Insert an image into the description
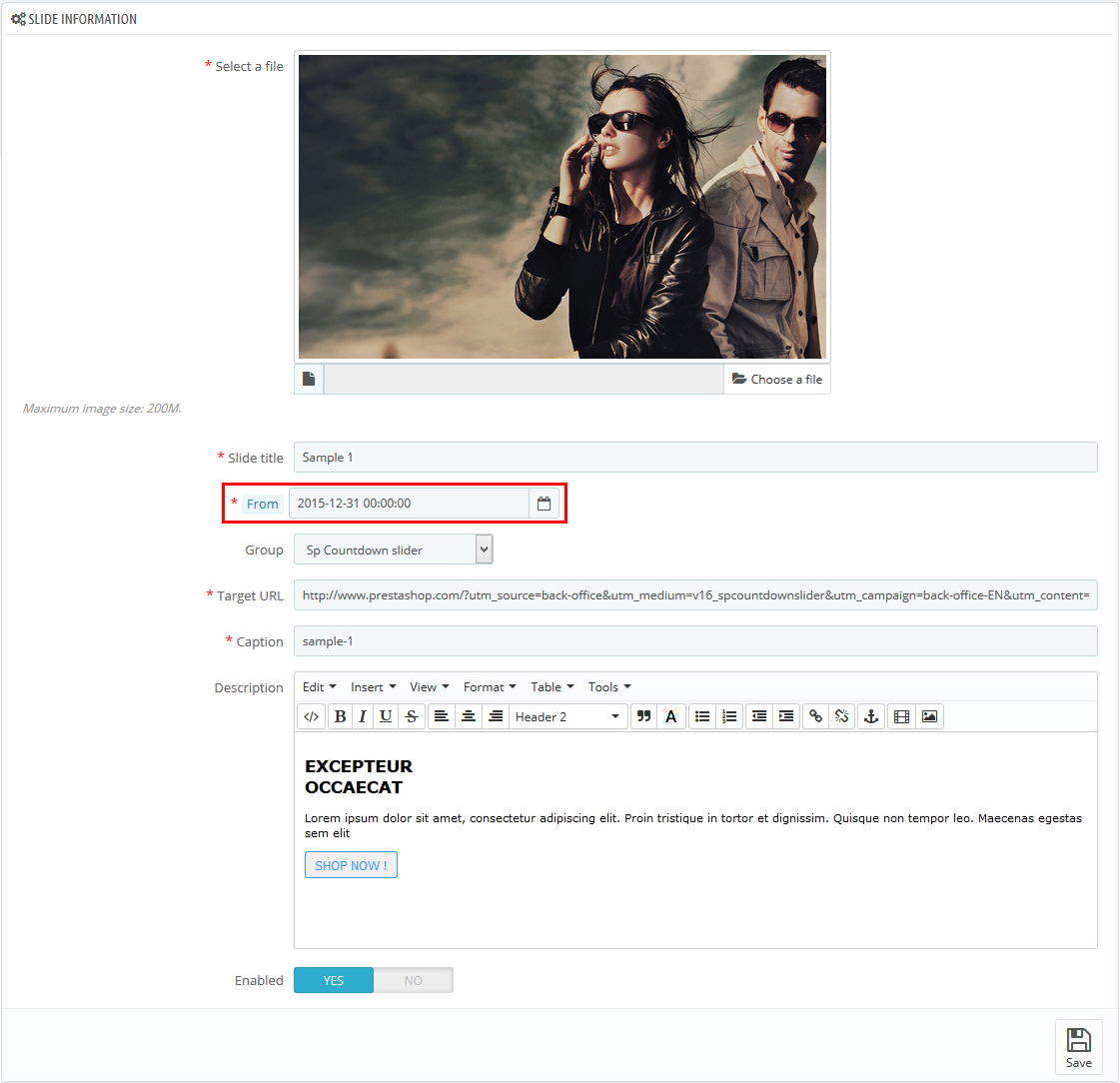Image resolution: width=1120 pixels, height=1083 pixels. click(929, 716)
